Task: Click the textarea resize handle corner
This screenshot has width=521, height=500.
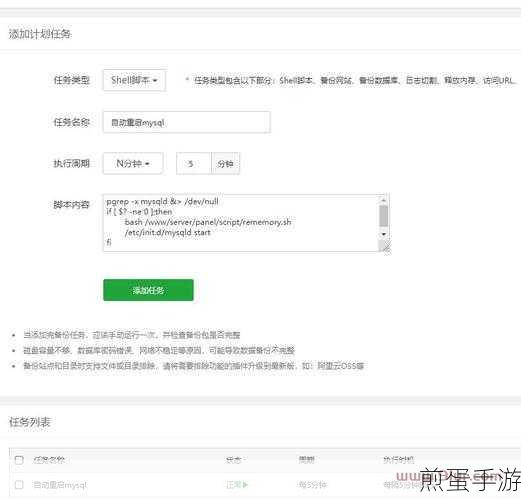Action: pyautogui.click(x=386, y=247)
